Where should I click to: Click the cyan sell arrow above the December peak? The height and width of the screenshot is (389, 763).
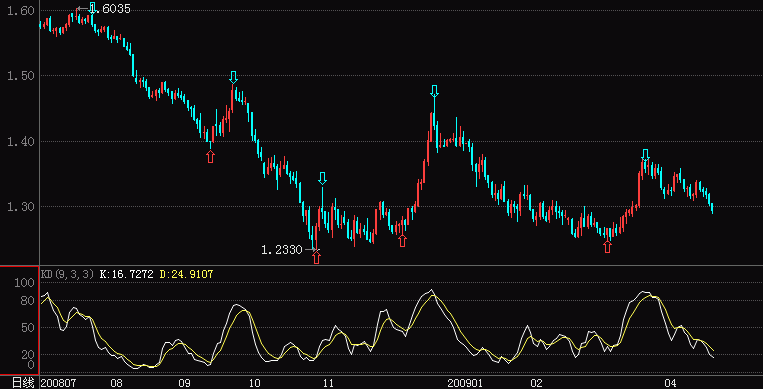click(435, 91)
